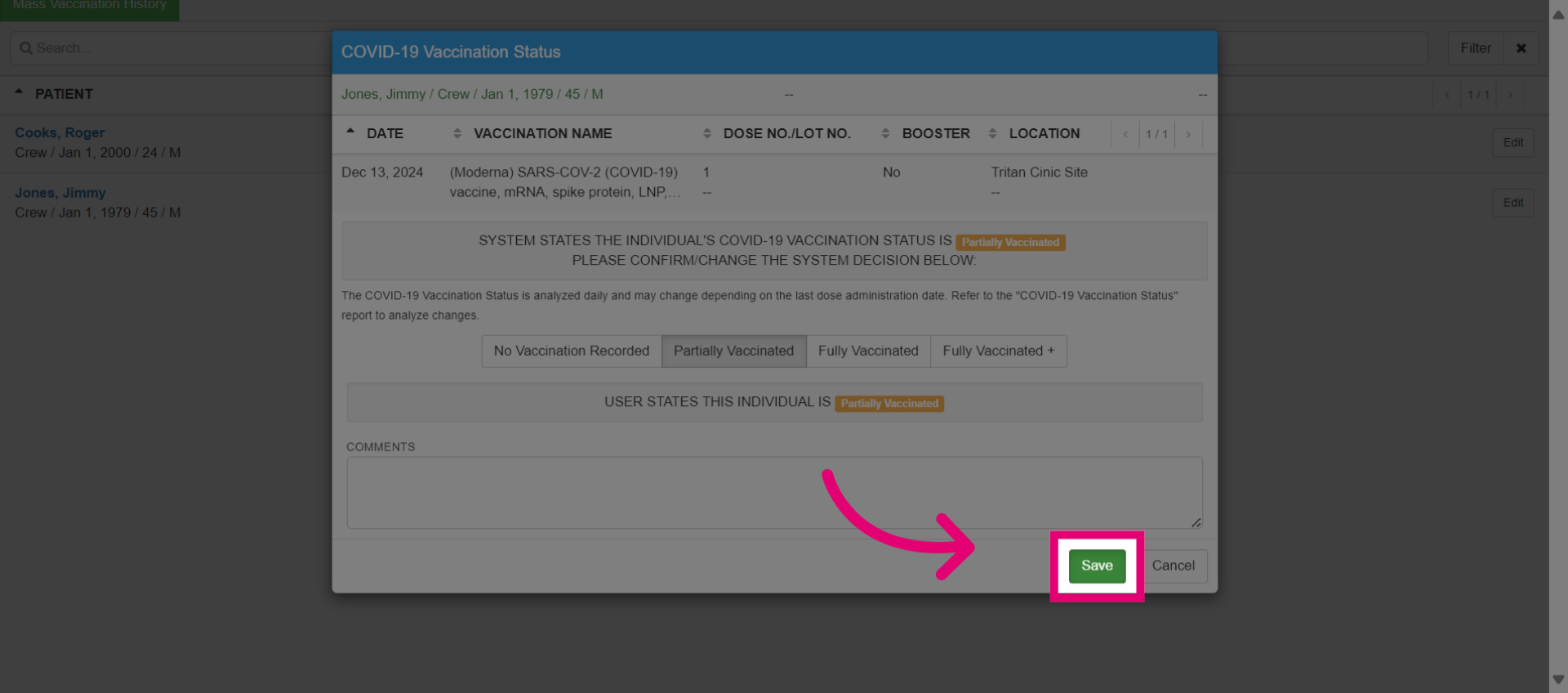The width and height of the screenshot is (1568, 693).
Task: Go to next page in dialog table
Action: click(1188, 134)
